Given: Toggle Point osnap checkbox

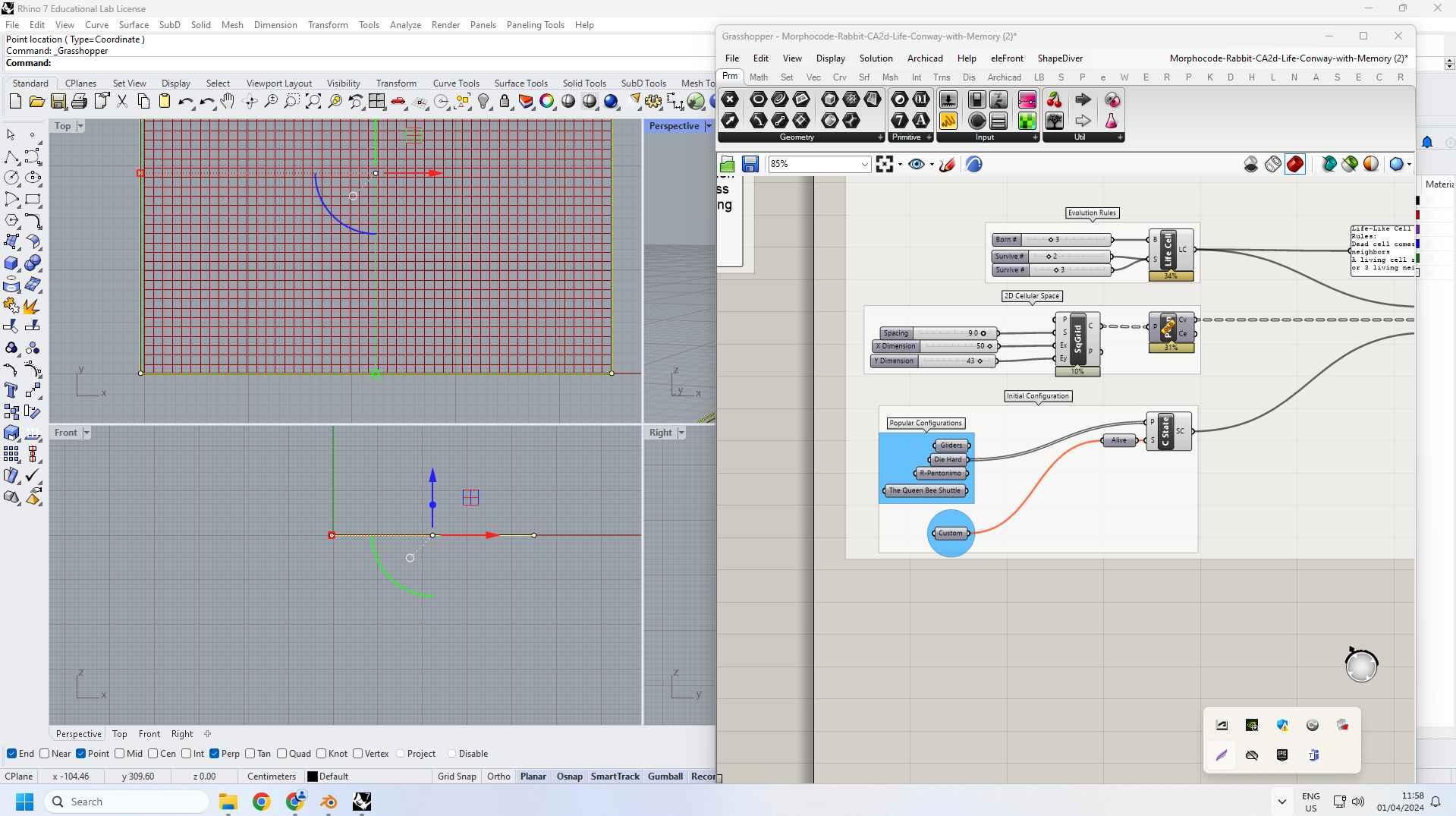Looking at the screenshot, I should tap(80, 754).
